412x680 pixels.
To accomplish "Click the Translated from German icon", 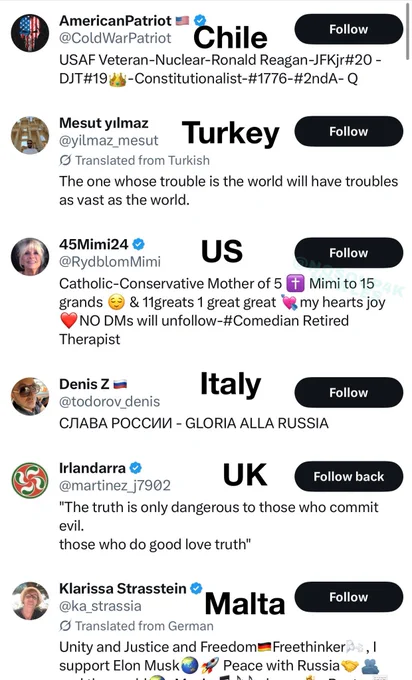I will (x=65, y=626).
